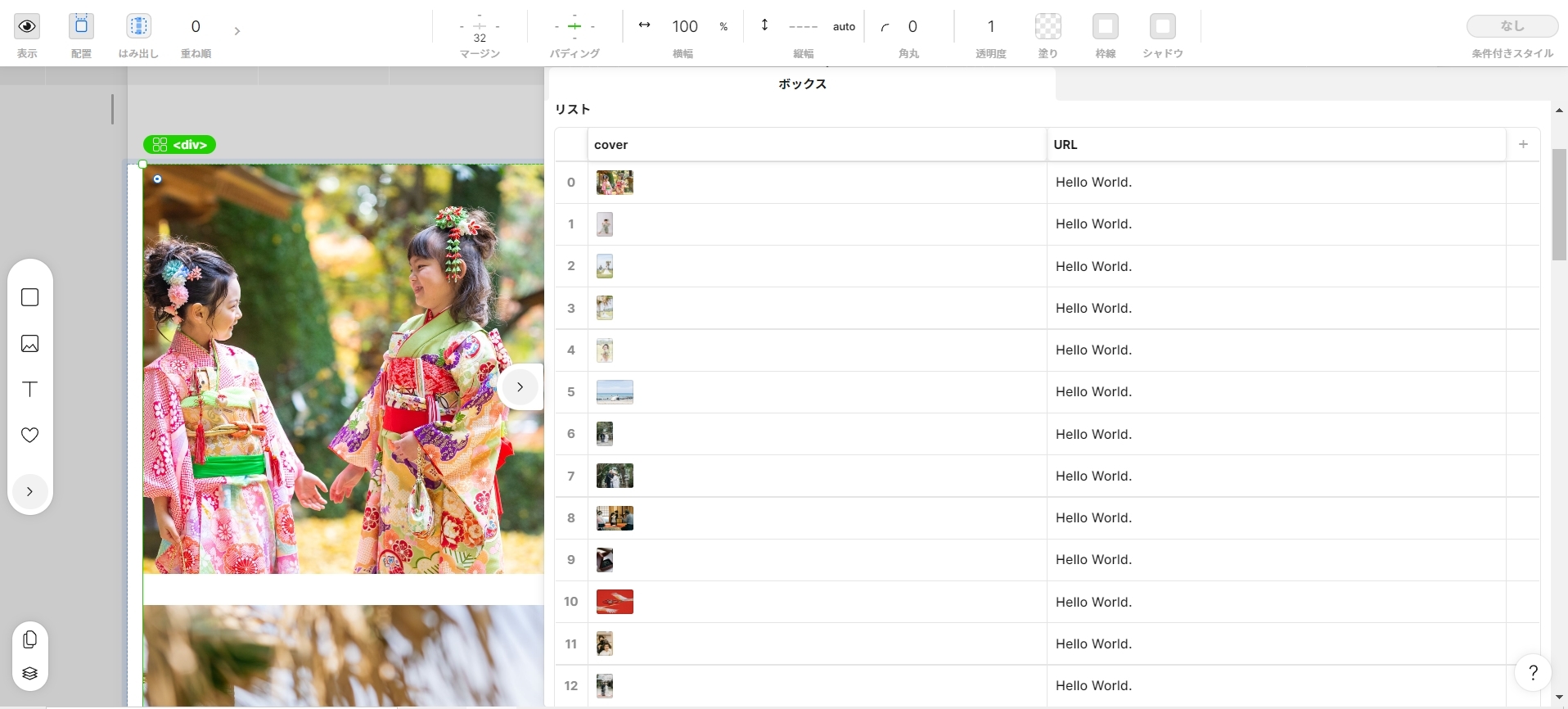Select the Image tool in left toolbar
Viewport: 1568px width, 709px height.
point(29,344)
